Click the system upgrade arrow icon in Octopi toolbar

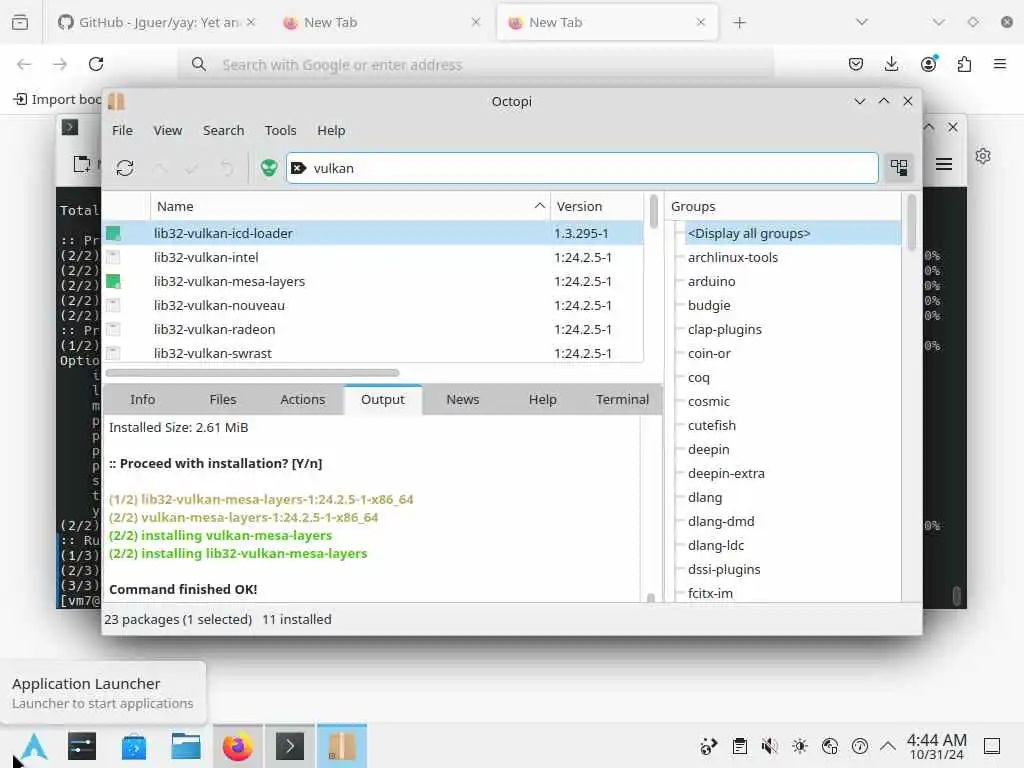160,168
